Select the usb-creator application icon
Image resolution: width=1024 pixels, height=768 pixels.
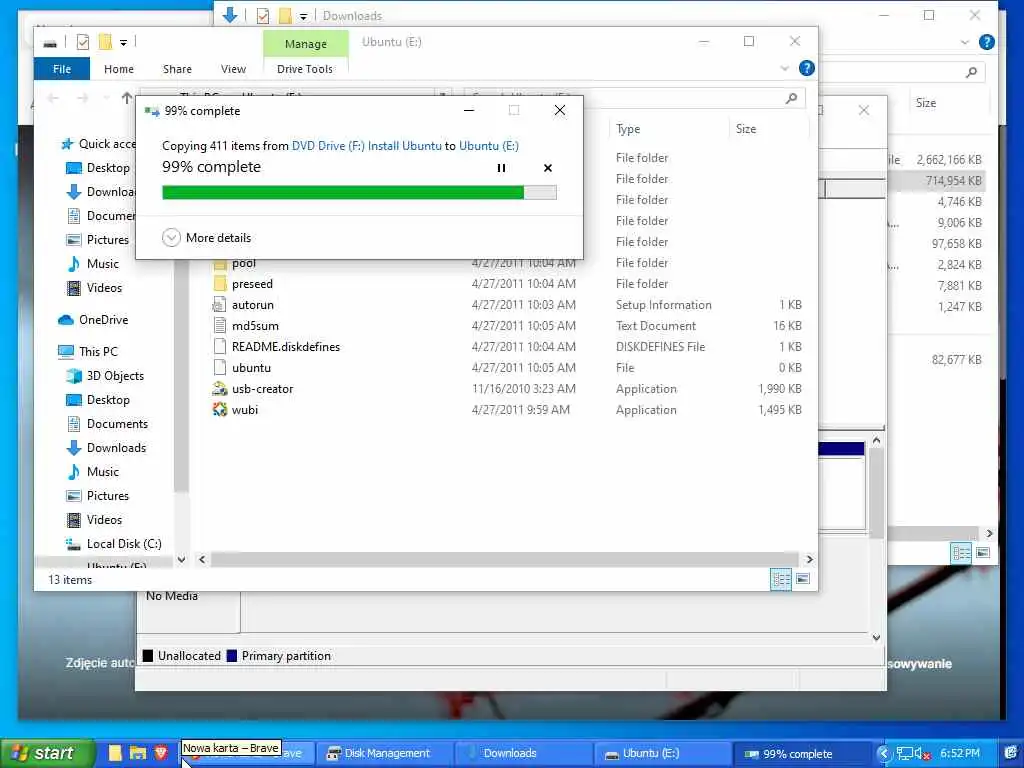220,389
